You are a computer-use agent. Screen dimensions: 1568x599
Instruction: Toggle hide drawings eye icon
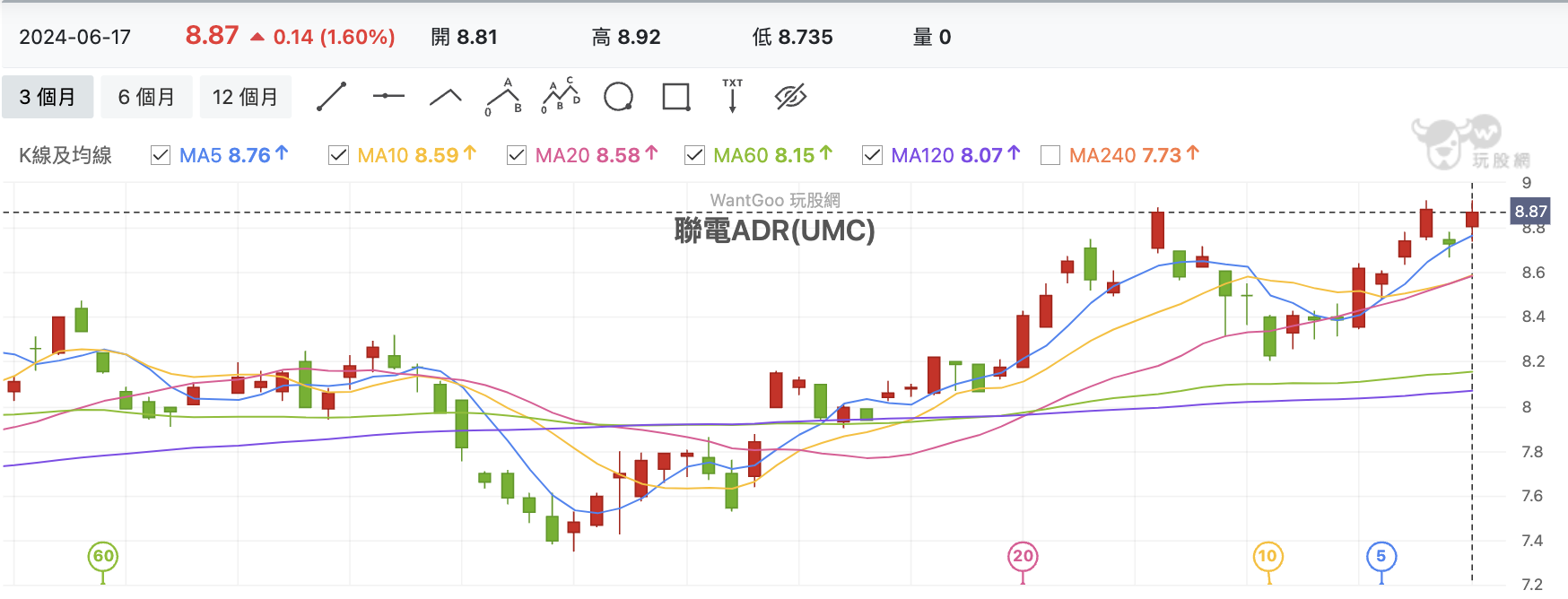coord(790,97)
